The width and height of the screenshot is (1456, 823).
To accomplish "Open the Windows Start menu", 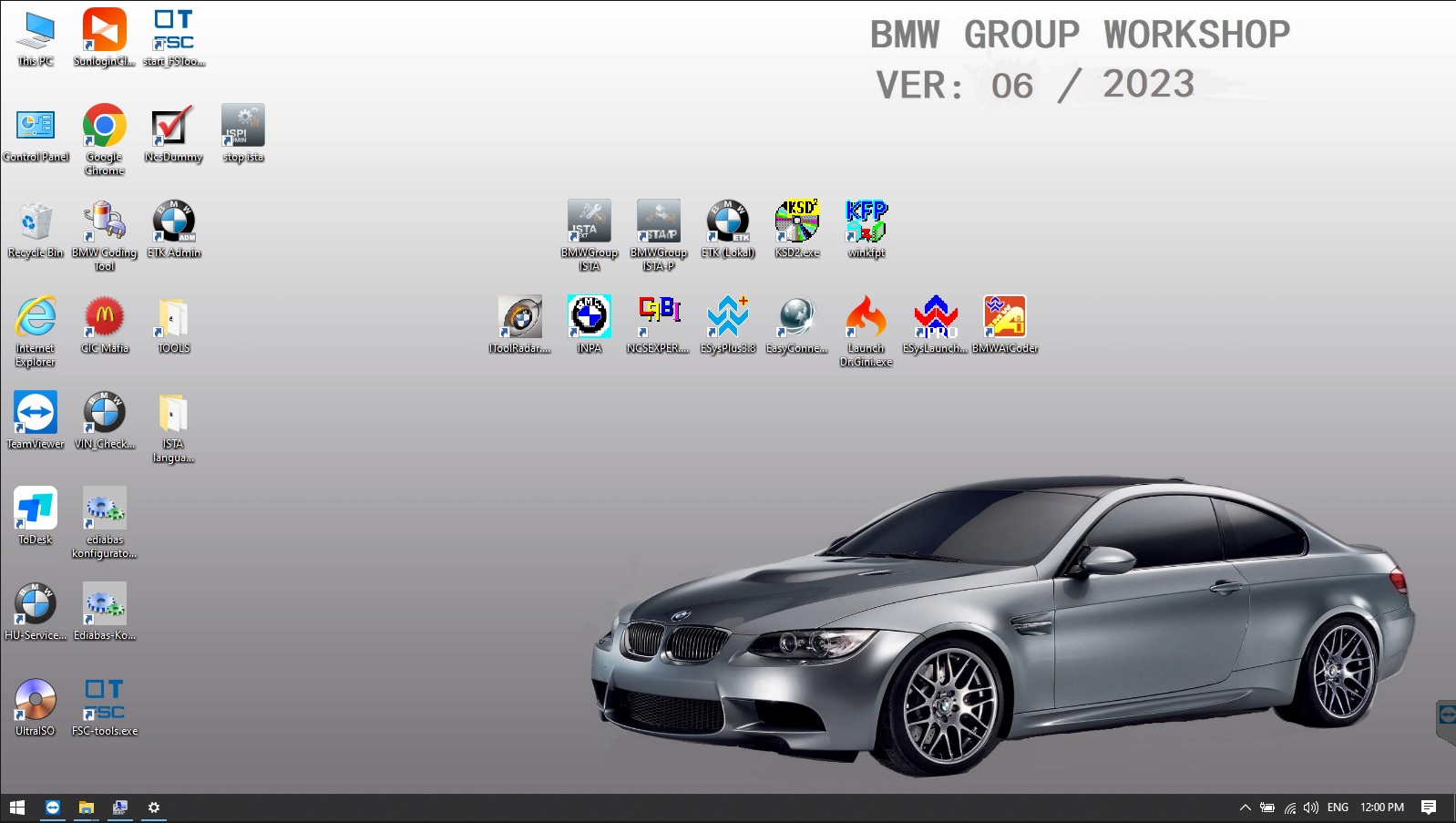I will pos(17,808).
